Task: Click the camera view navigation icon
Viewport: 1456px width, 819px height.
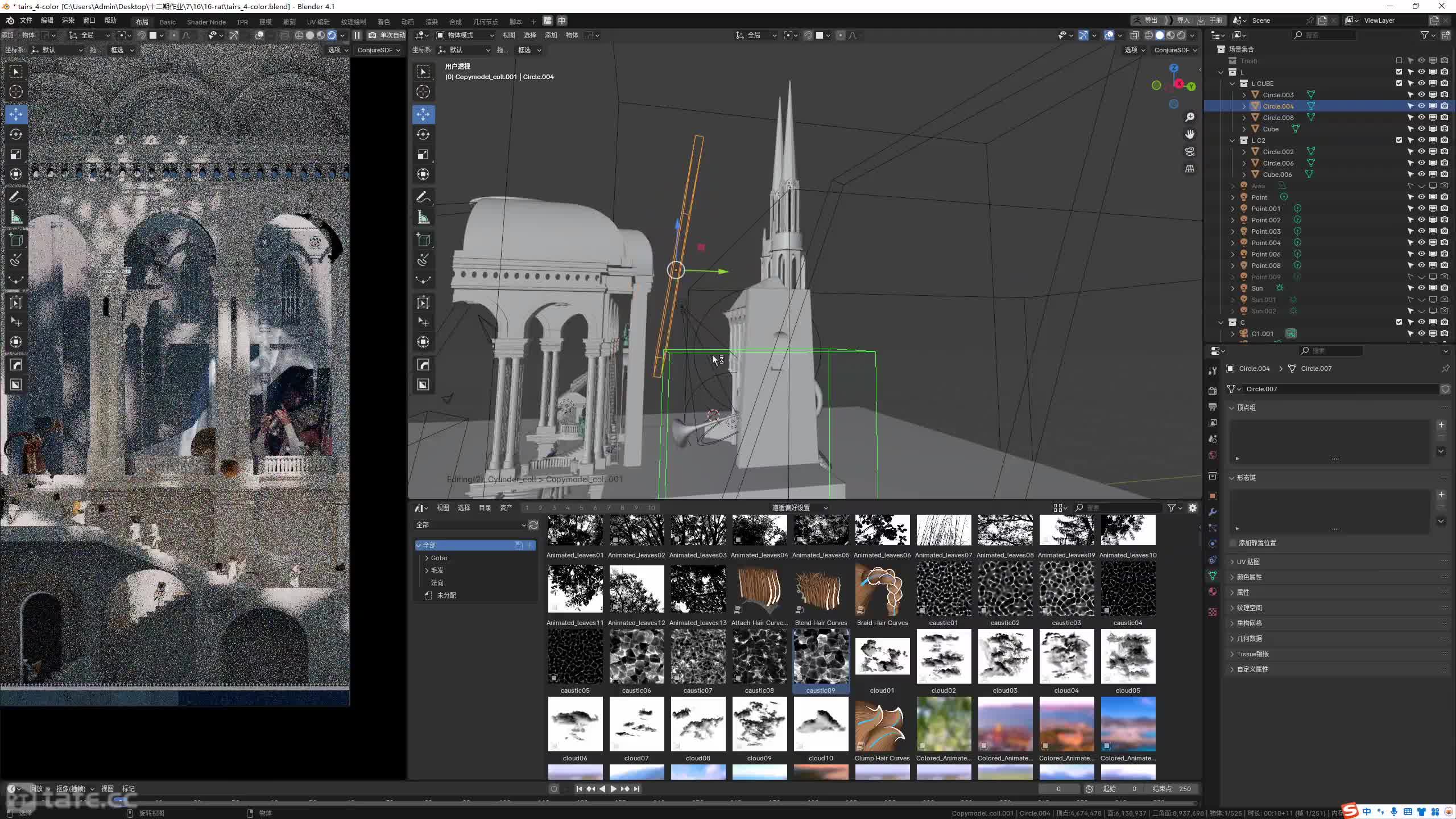Action: (1190, 151)
